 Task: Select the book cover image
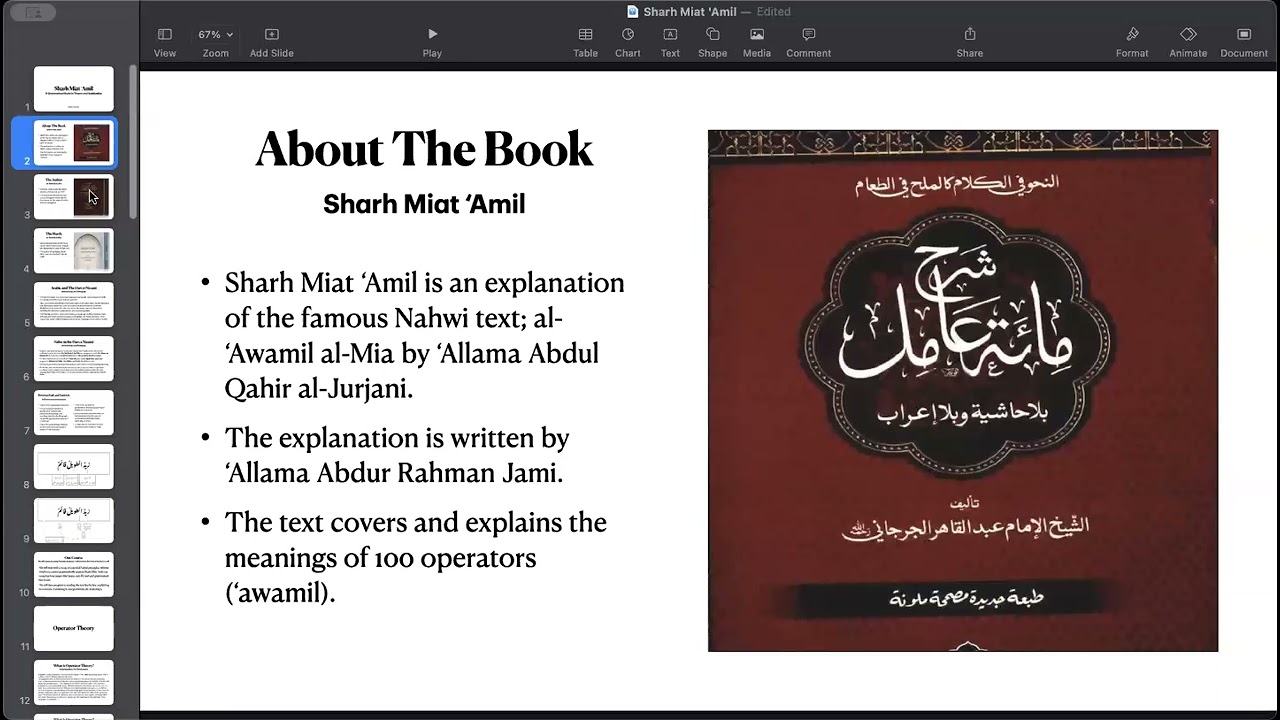963,391
